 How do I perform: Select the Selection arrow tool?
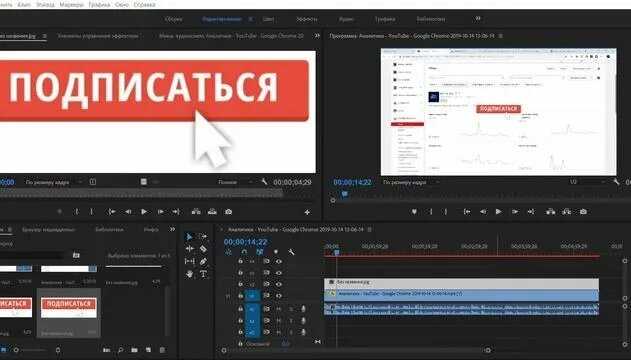189,237
